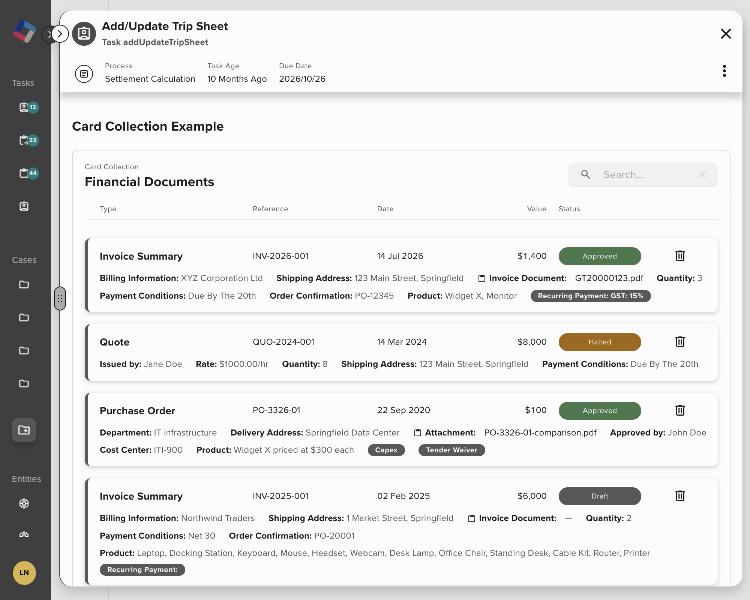
Task: Select the highlighted add-case folder icon
Action: tap(24, 430)
